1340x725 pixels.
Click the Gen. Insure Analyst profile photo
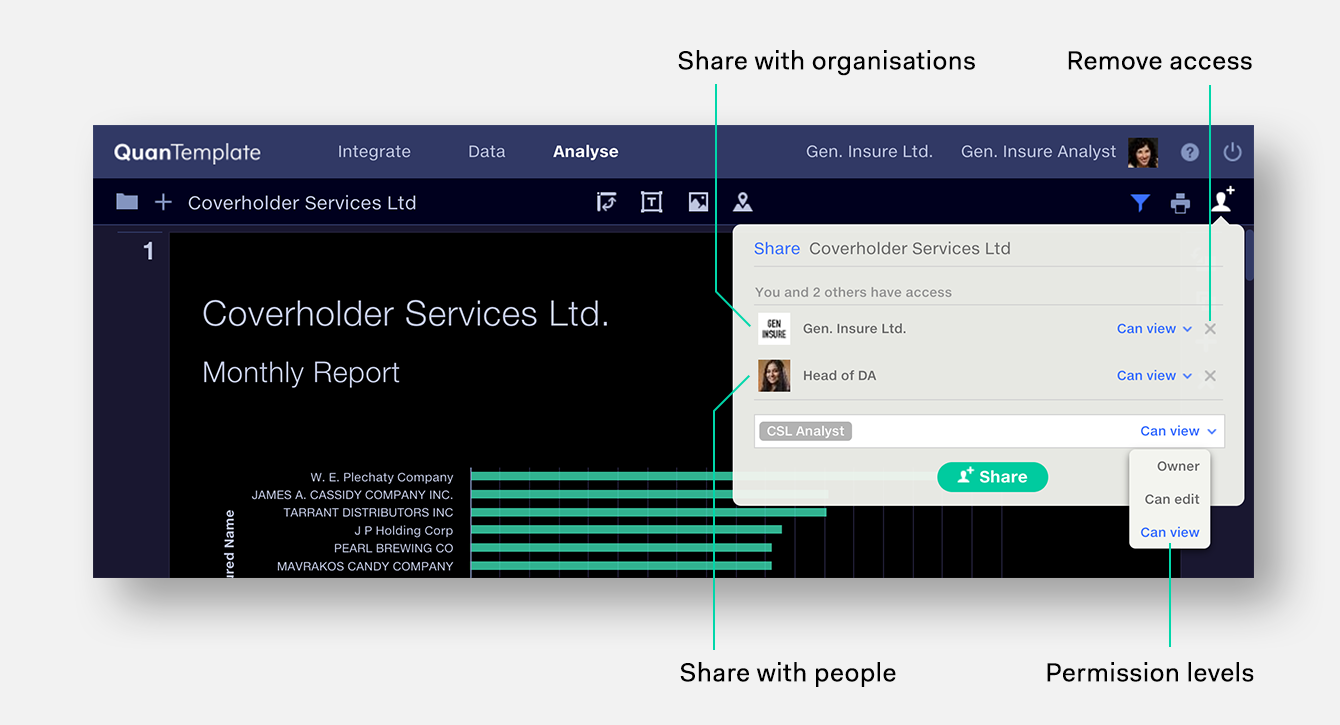point(1143,152)
